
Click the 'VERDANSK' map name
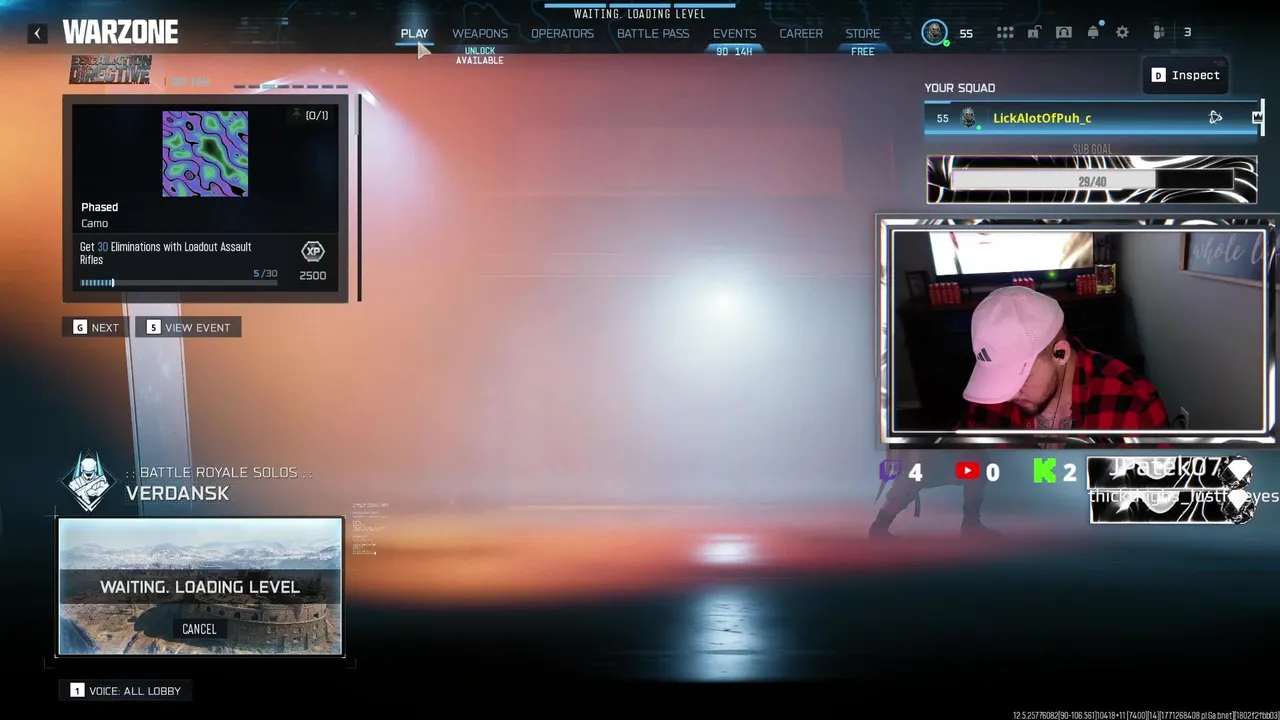point(177,493)
